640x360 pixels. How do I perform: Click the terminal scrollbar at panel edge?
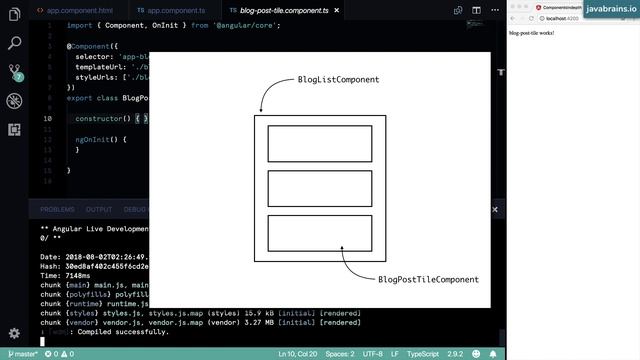click(x=502, y=338)
